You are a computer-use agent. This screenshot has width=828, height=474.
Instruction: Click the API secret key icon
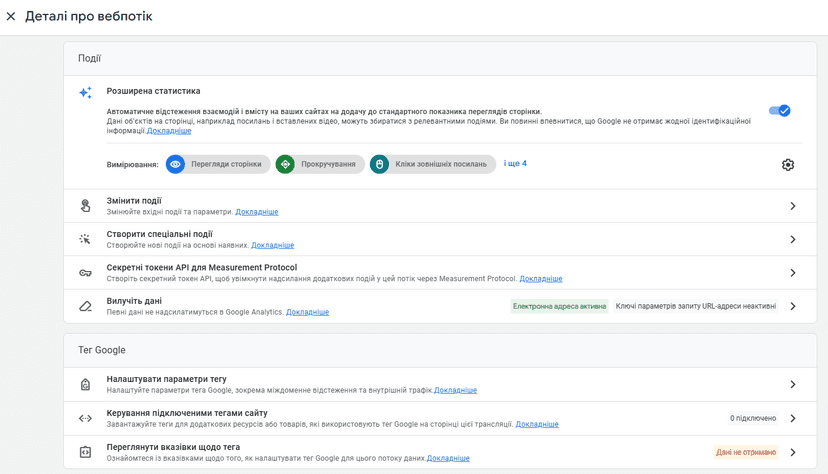tap(85, 273)
